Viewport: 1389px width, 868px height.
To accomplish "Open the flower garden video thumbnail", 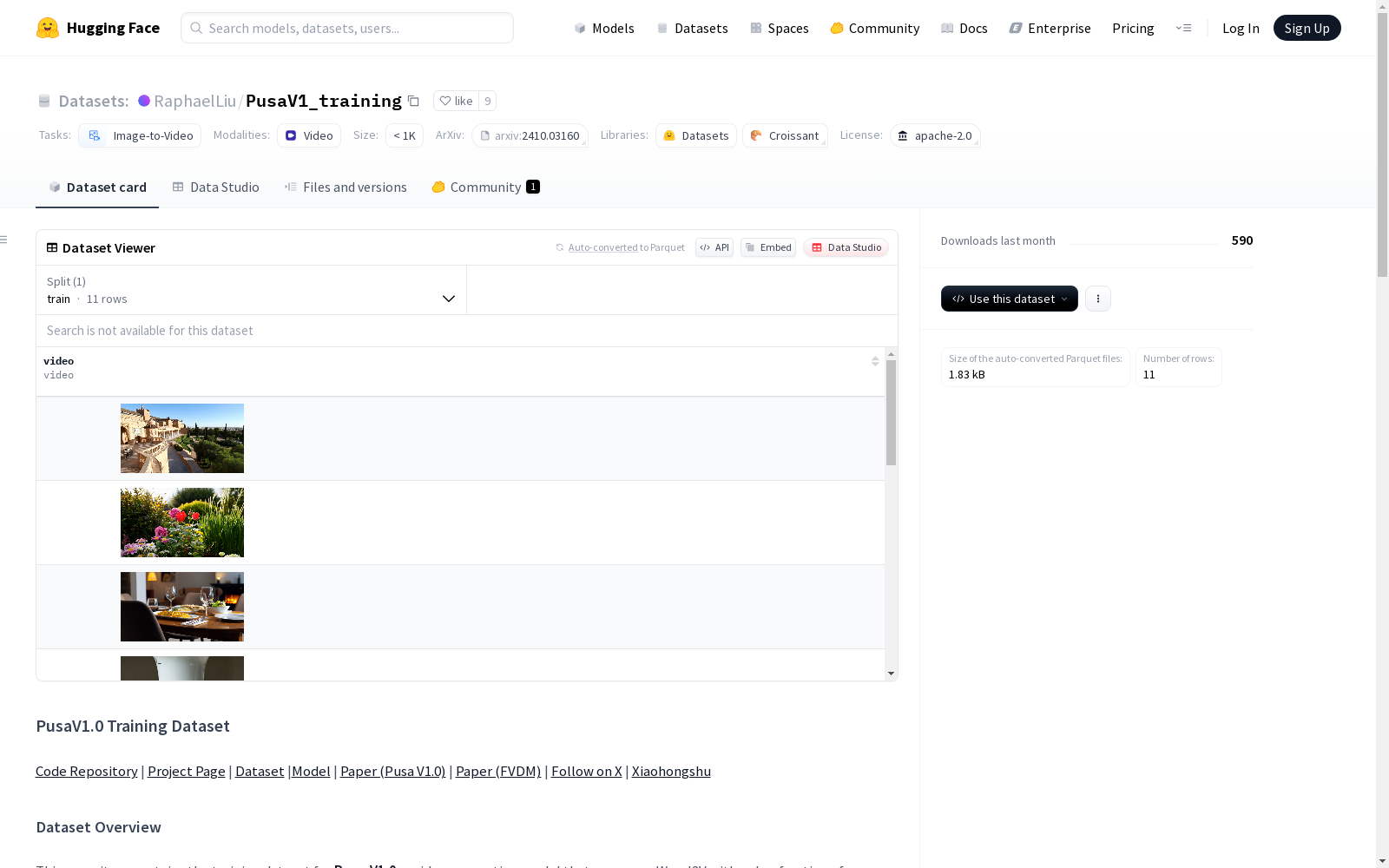I will 182,523.
